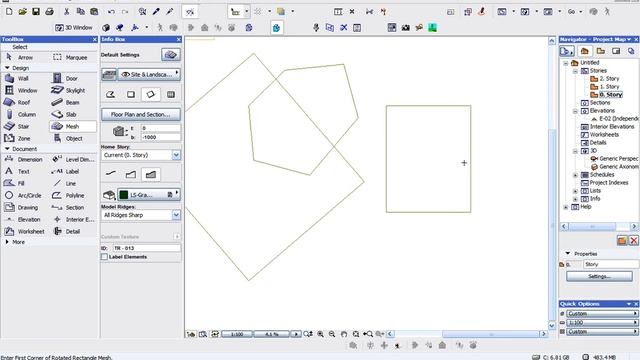
Task: Select the Beam tool
Action: coord(66,102)
